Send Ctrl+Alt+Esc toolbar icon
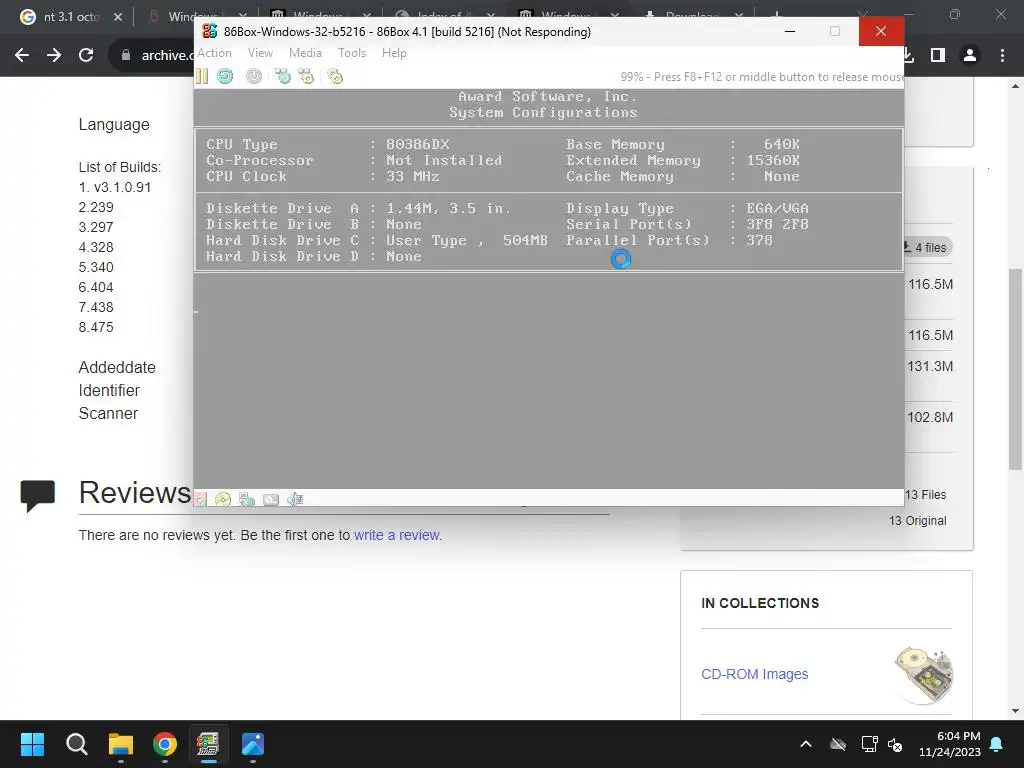This screenshot has height=768, width=1024. [306, 76]
